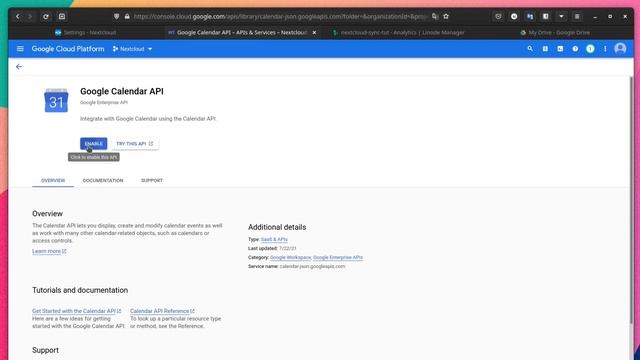This screenshot has width=640, height=360.
Task: Minimize the browser window
Action: pos(595,16)
